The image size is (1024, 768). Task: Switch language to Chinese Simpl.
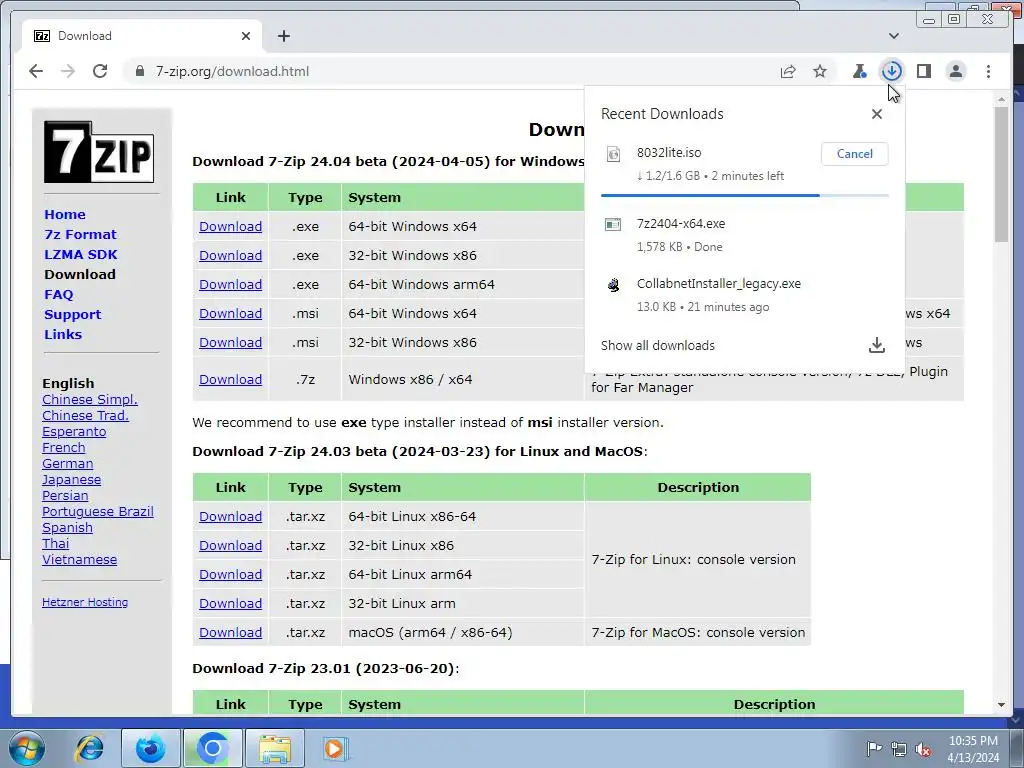(90, 400)
